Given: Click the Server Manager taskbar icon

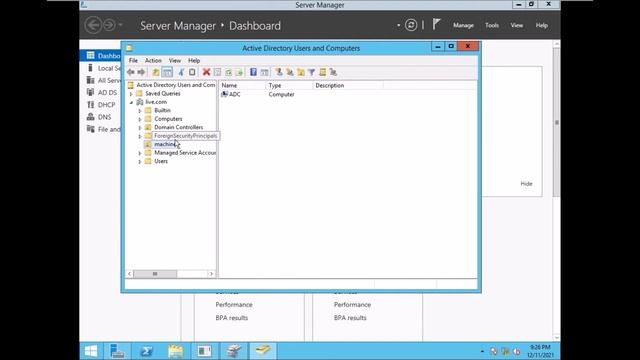Looking at the screenshot, I should pyautogui.click(x=117, y=351).
